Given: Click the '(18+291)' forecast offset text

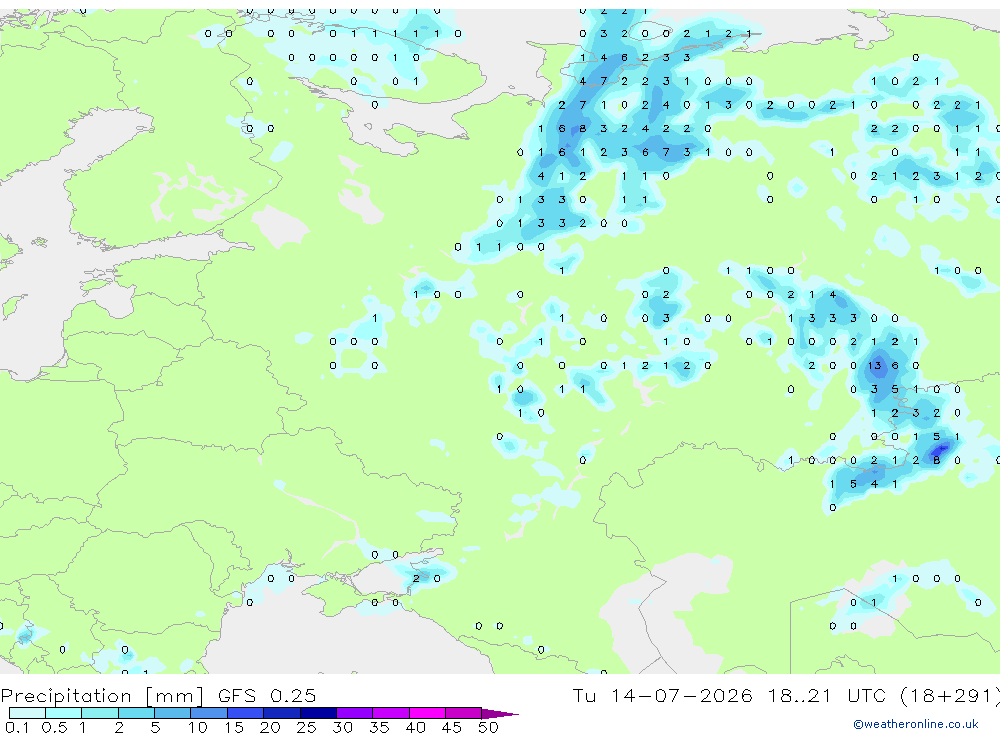Looking at the screenshot, I should tap(950, 695).
